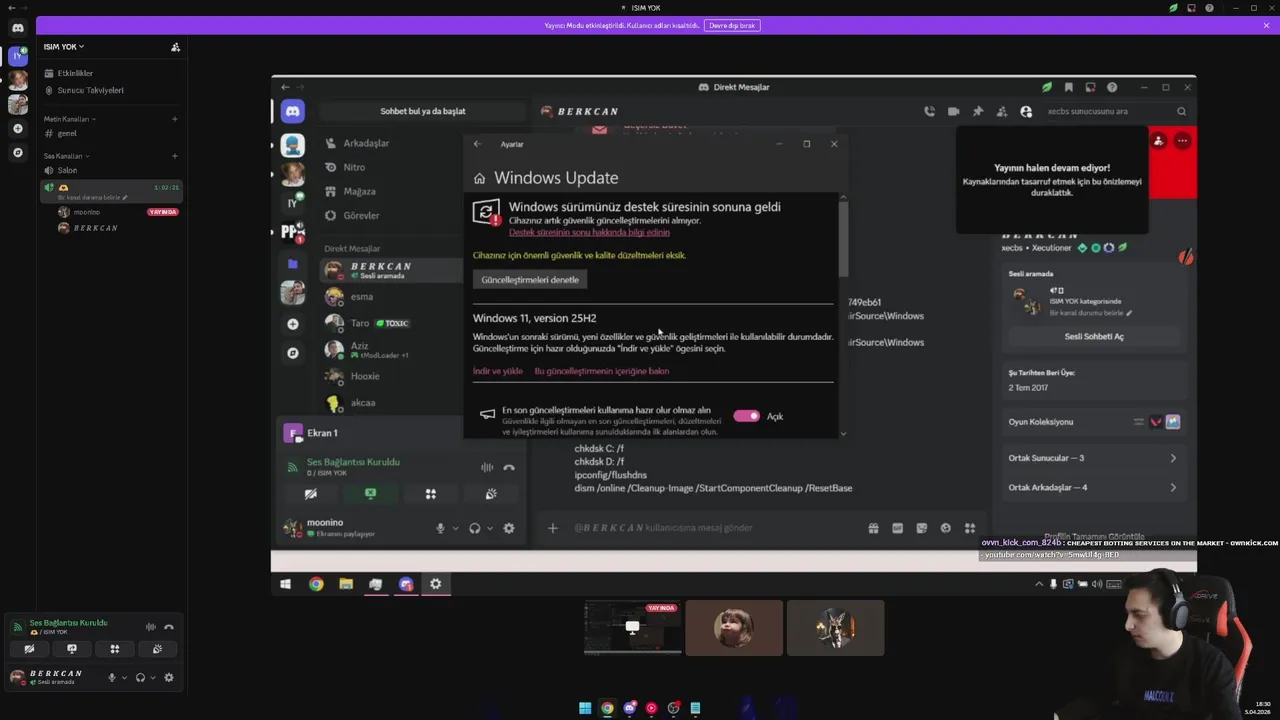Open 'Bu güncelleştirmenin içeriğine bakın' link
Image resolution: width=1280 pixels, height=720 pixels.
coord(602,371)
